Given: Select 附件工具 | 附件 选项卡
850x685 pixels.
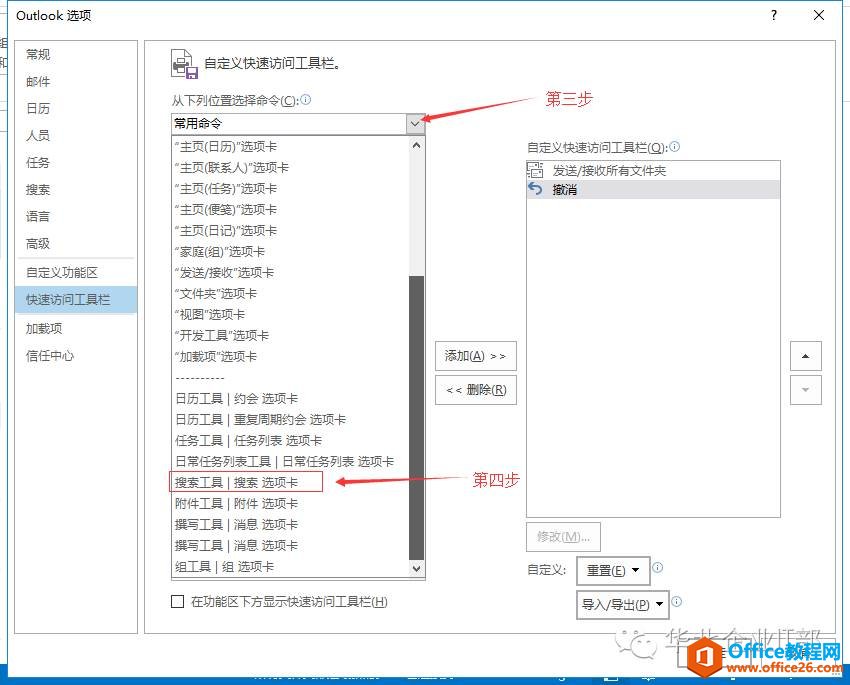Looking at the screenshot, I should tap(290, 503).
